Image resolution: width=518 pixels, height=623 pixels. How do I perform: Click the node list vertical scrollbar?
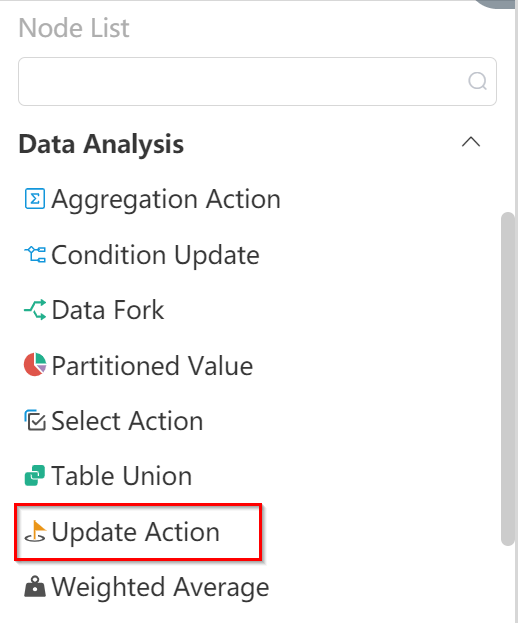(508, 379)
